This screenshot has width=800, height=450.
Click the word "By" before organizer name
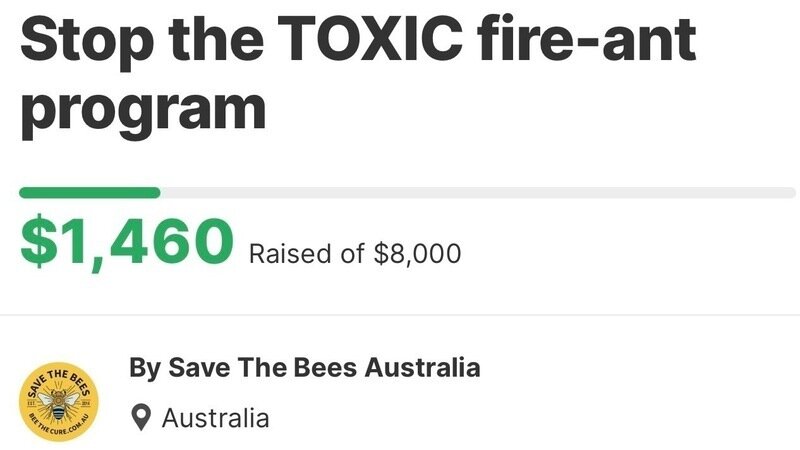[143, 368]
